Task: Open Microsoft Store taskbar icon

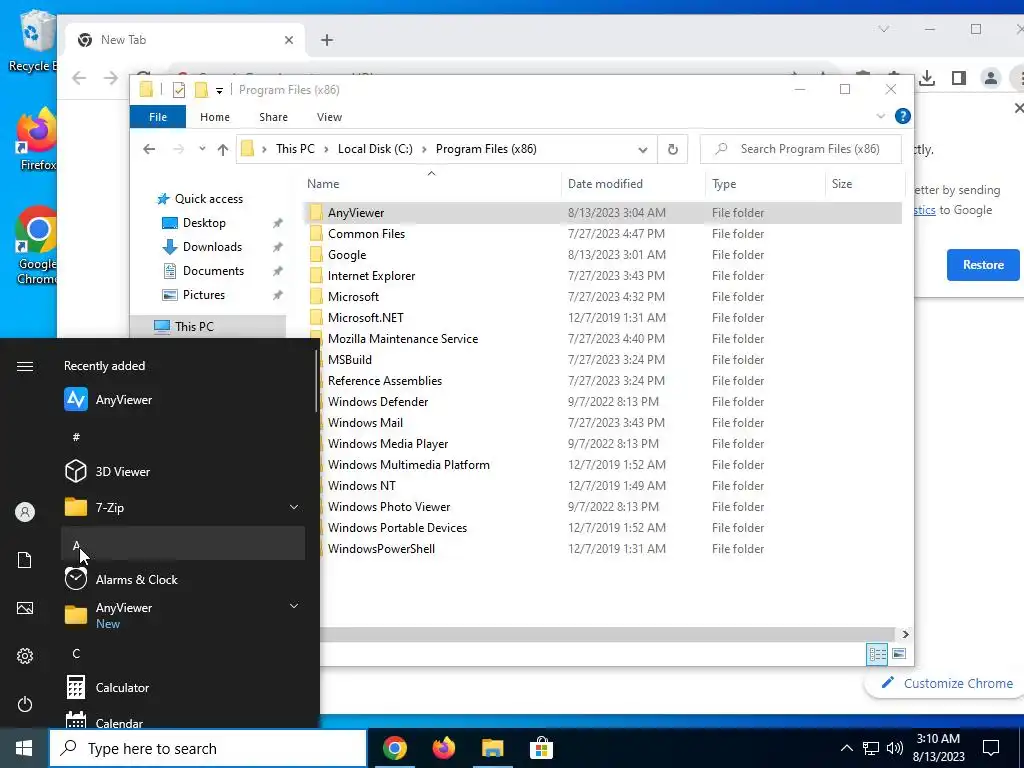Action: coord(541,748)
